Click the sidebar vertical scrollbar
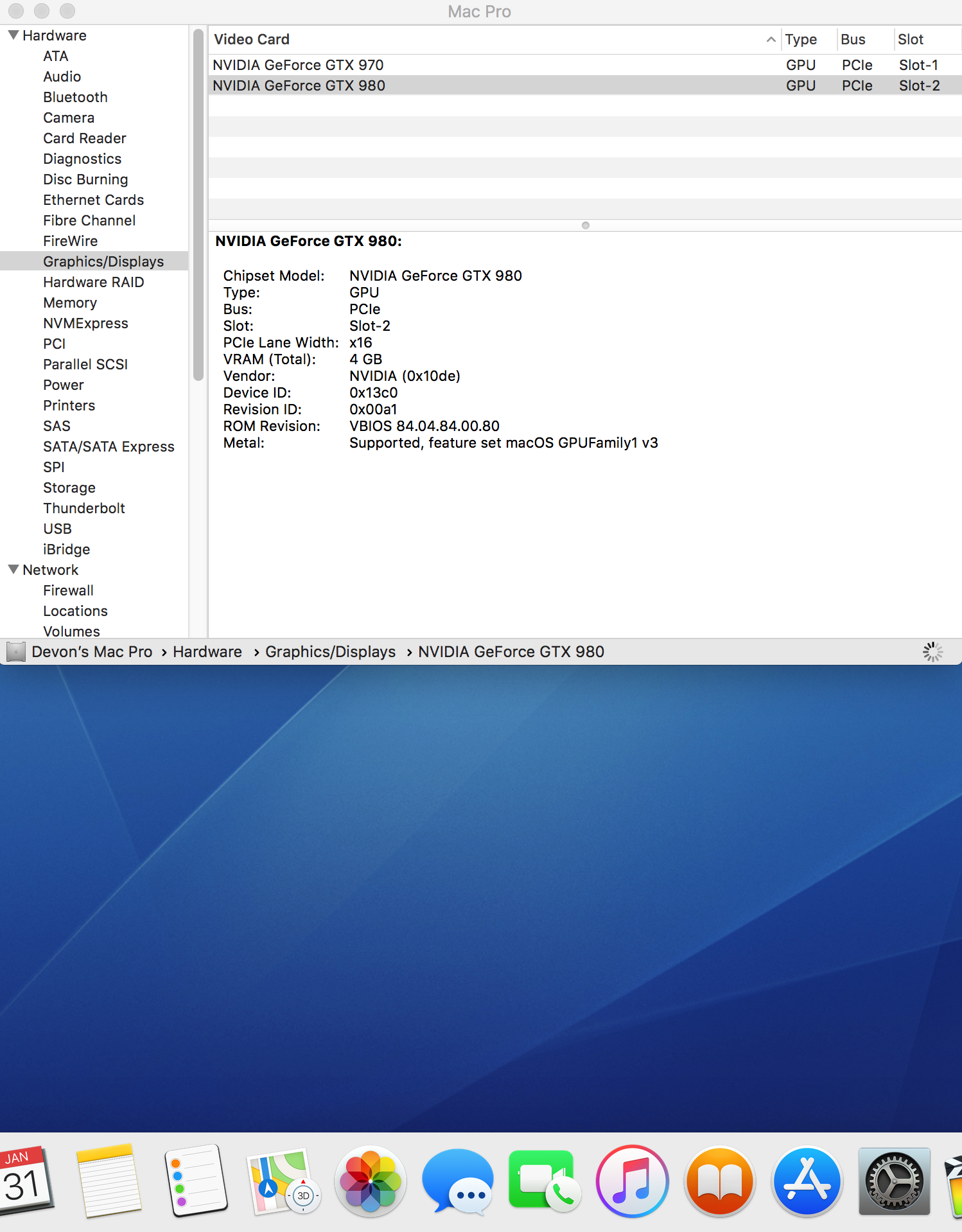 198,206
